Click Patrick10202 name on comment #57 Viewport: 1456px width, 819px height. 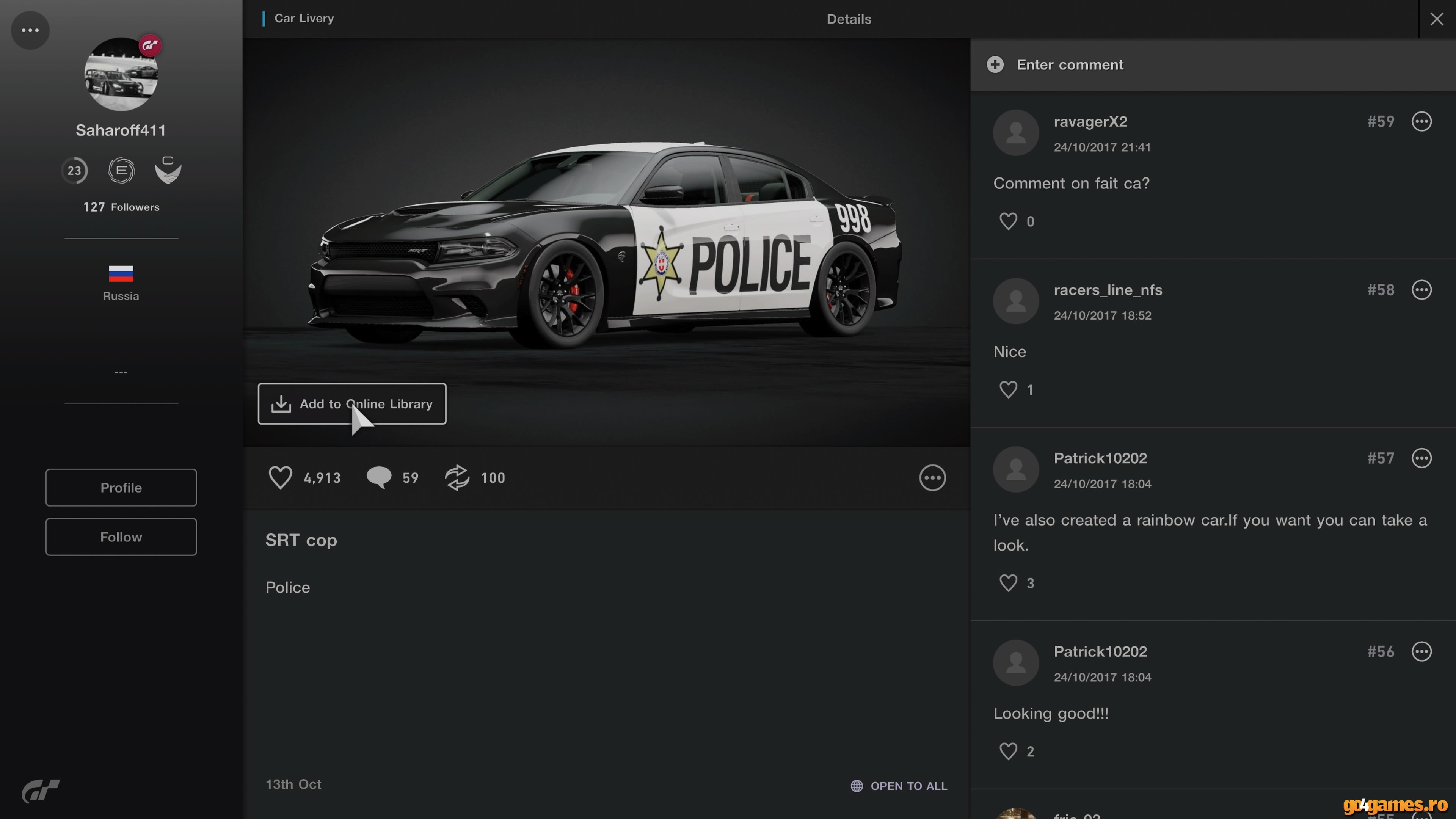pos(1100,458)
